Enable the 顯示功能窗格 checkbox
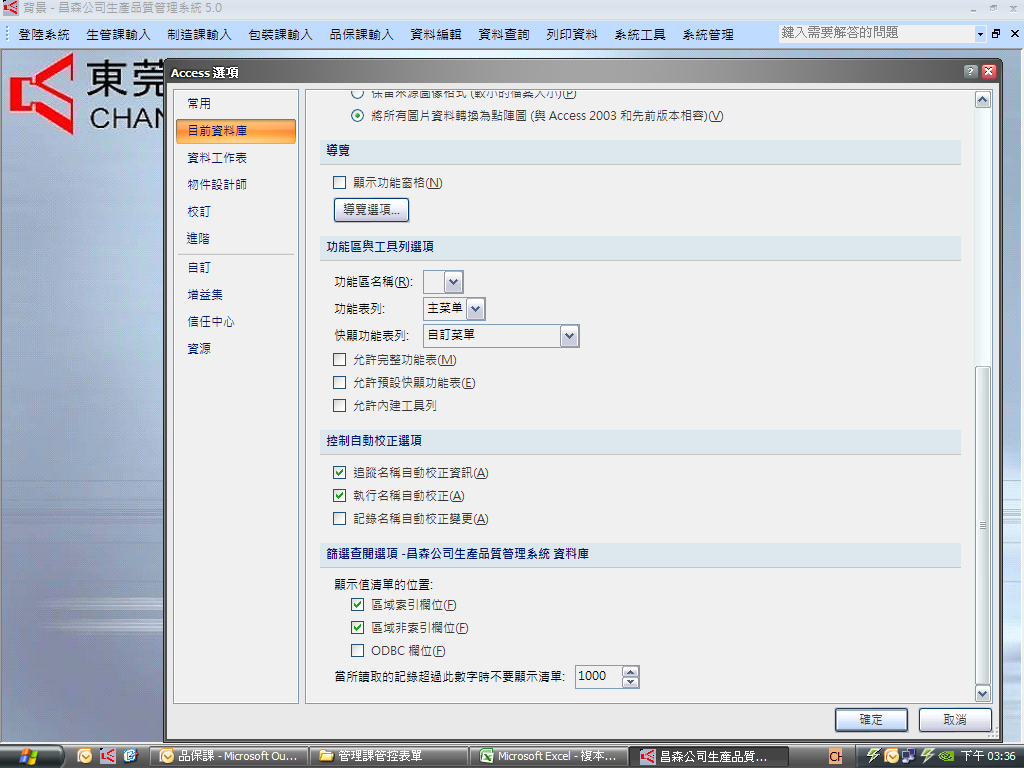The image size is (1024, 768). pyautogui.click(x=339, y=183)
